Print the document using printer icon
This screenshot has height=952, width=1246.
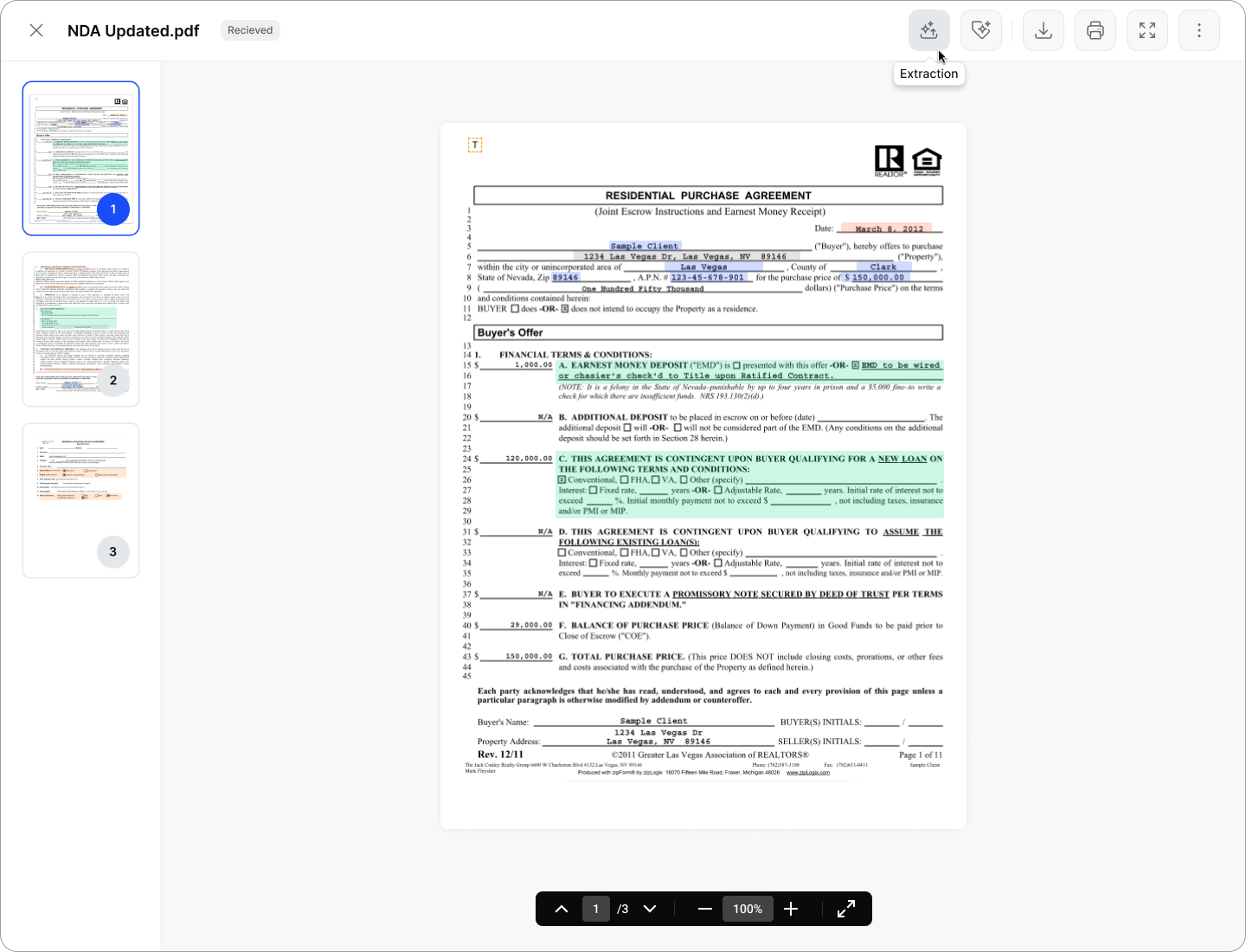tap(1095, 30)
